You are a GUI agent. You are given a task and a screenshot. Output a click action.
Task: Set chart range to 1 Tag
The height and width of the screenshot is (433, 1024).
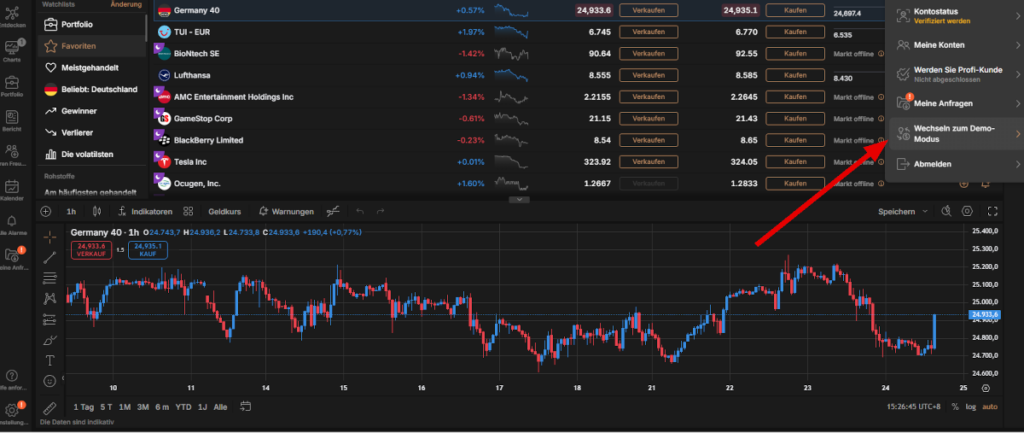click(84, 407)
